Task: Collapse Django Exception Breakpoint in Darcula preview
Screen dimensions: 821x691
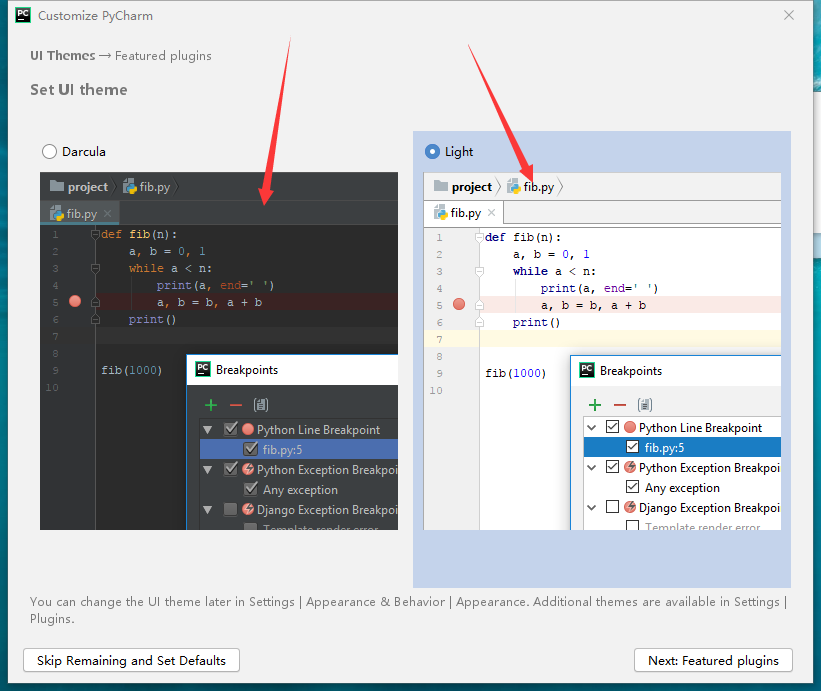Action: (208, 509)
